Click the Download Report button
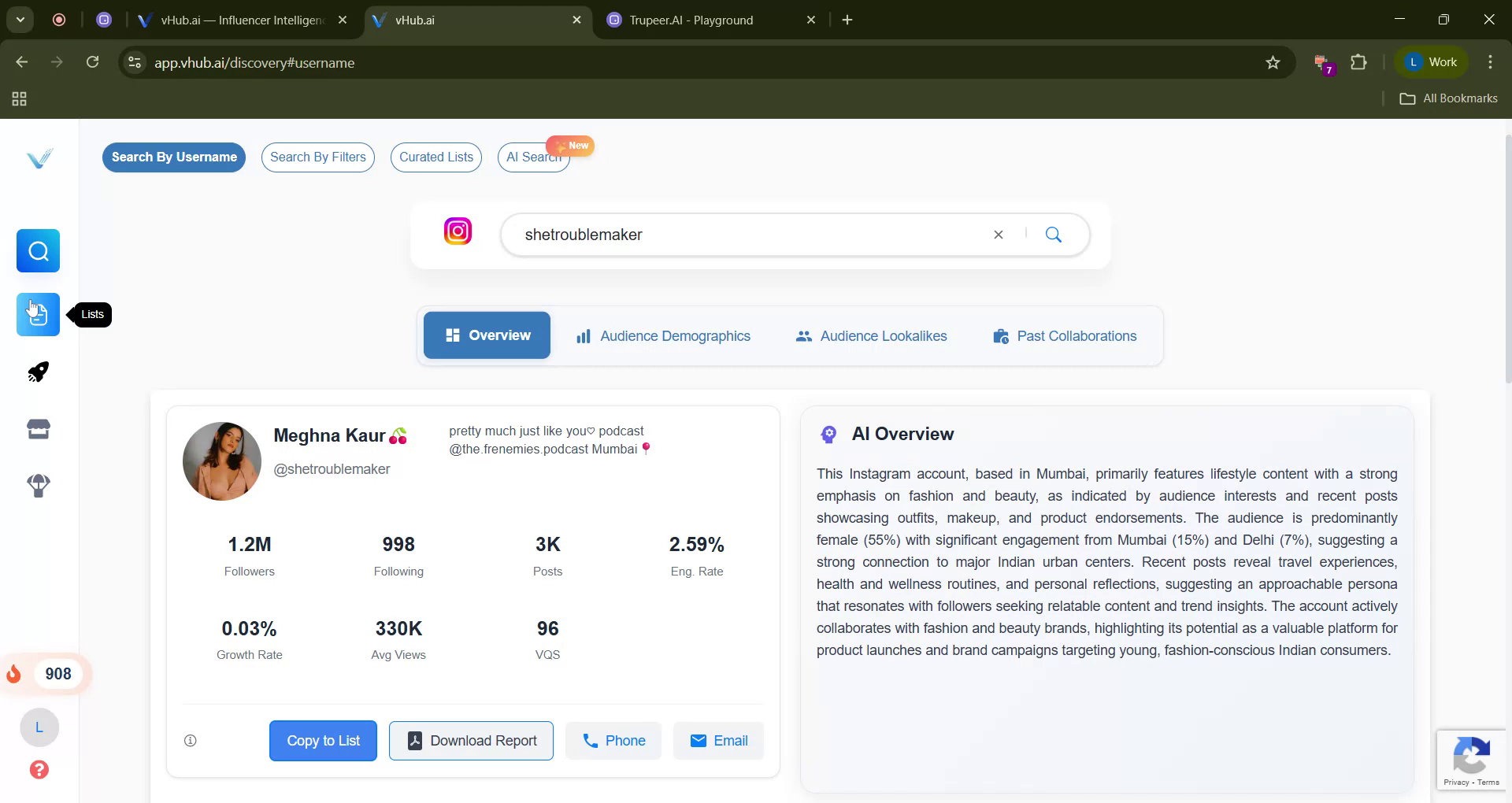This screenshot has height=803, width=1512. pos(471,740)
